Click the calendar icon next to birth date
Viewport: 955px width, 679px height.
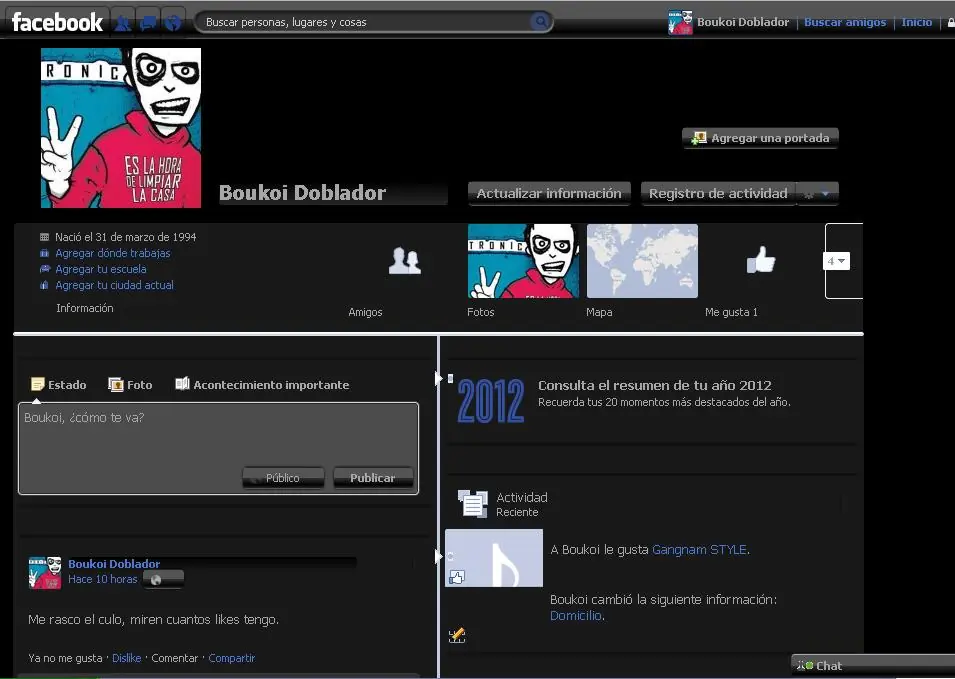(x=44, y=237)
